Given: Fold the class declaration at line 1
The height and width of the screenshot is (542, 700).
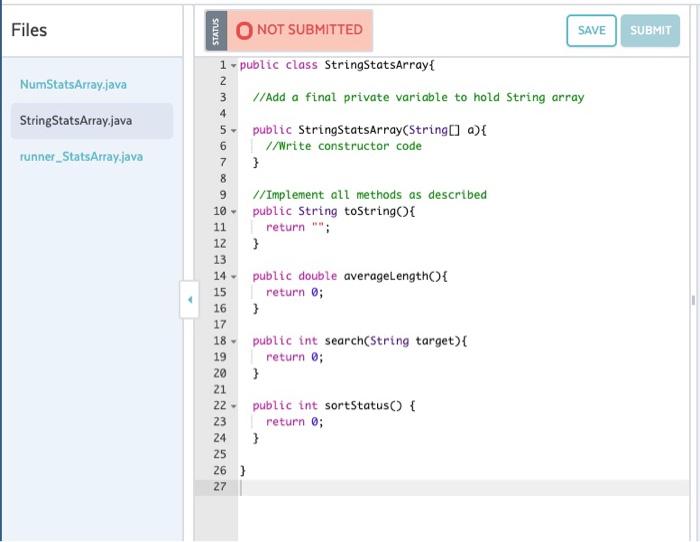Looking at the screenshot, I should tap(233, 66).
